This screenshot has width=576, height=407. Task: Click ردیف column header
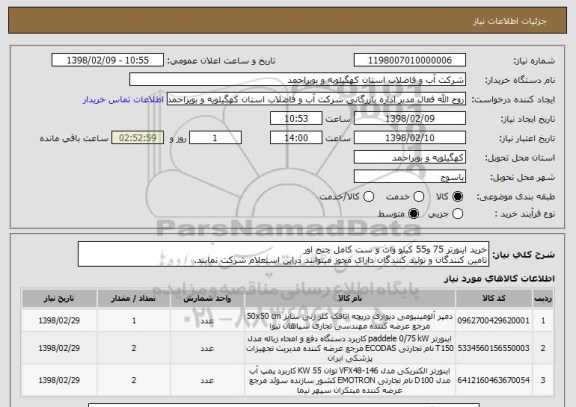click(x=543, y=299)
